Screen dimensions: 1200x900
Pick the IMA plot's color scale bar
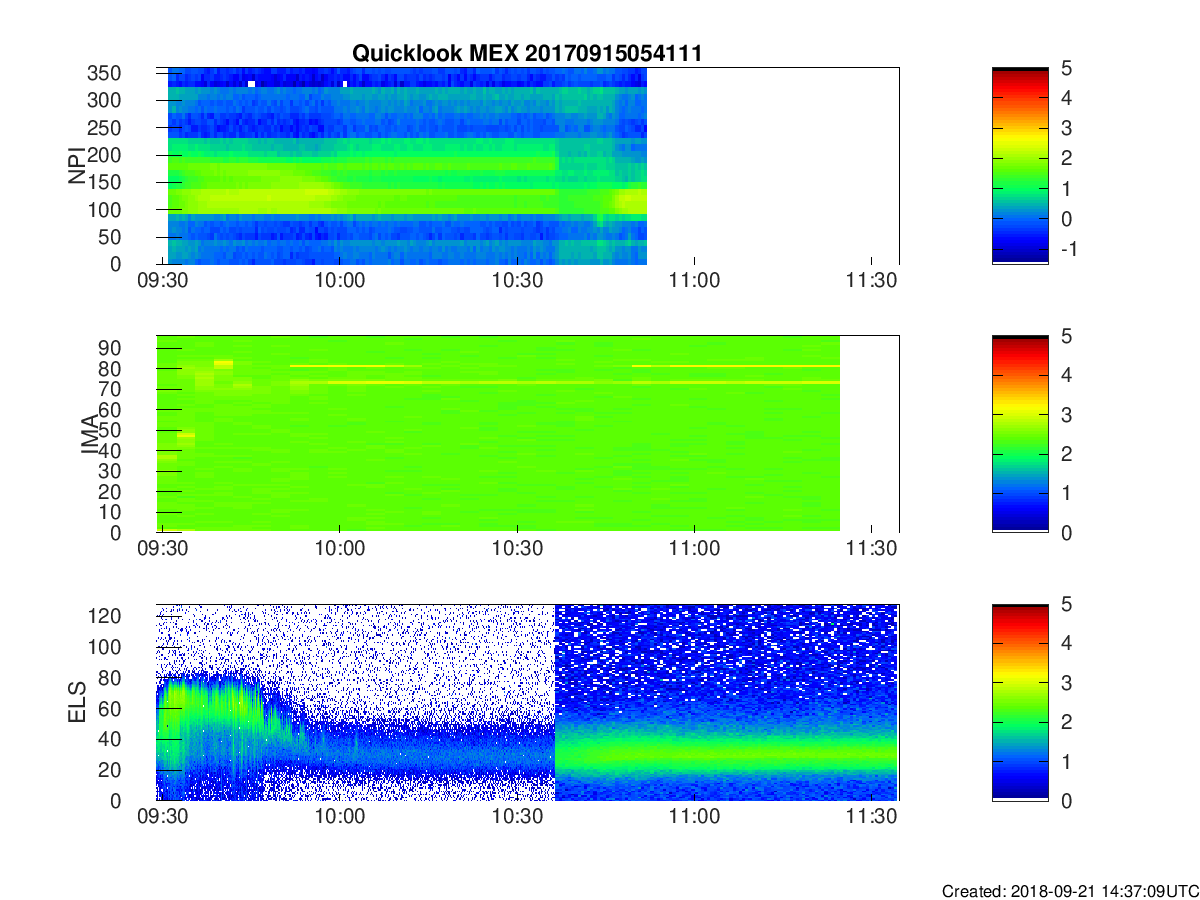(x=1020, y=434)
